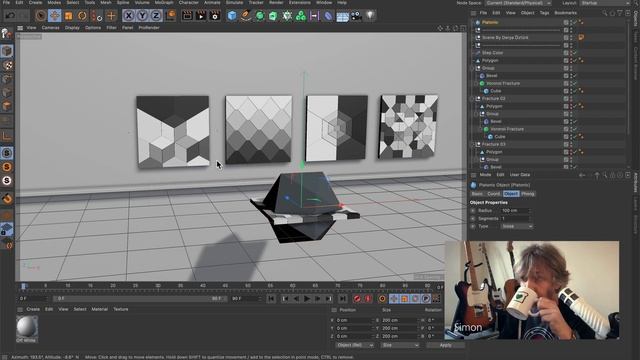Image resolution: width=640 pixels, height=360 pixels.
Task: Open the platonic Type dropdown
Action: tap(517, 226)
